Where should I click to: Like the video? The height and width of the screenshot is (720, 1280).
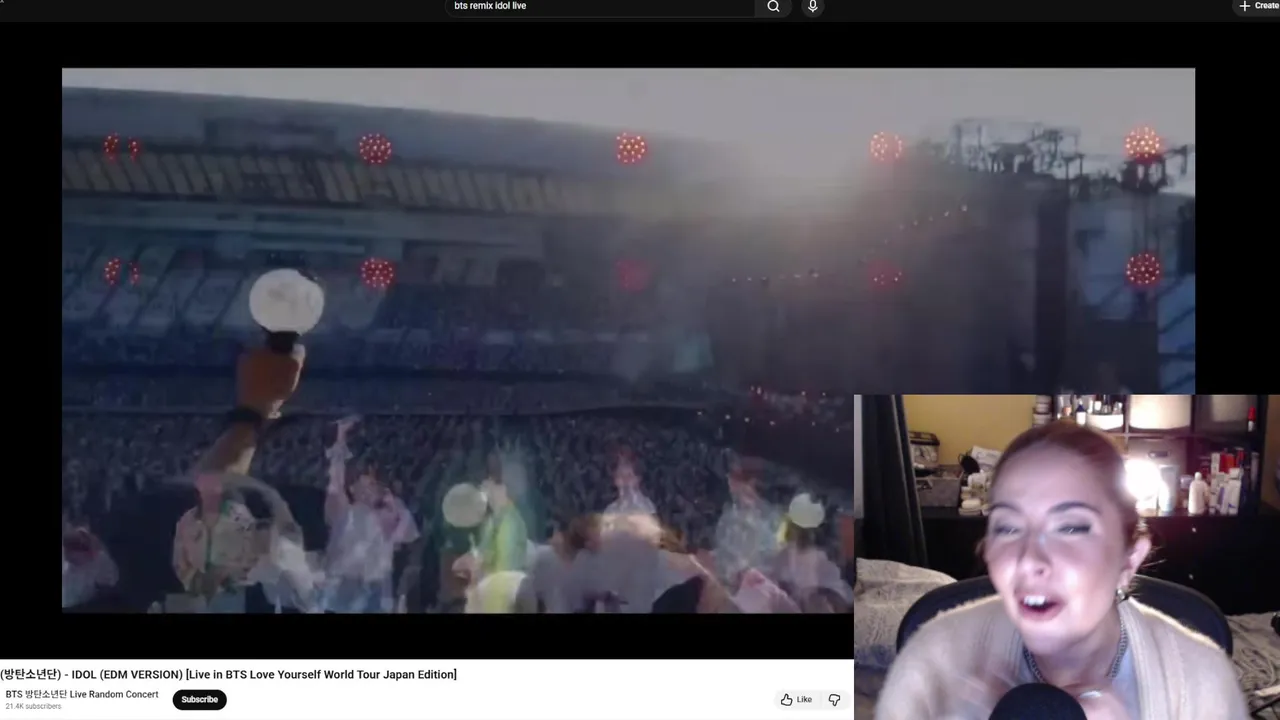click(x=797, y=700)
